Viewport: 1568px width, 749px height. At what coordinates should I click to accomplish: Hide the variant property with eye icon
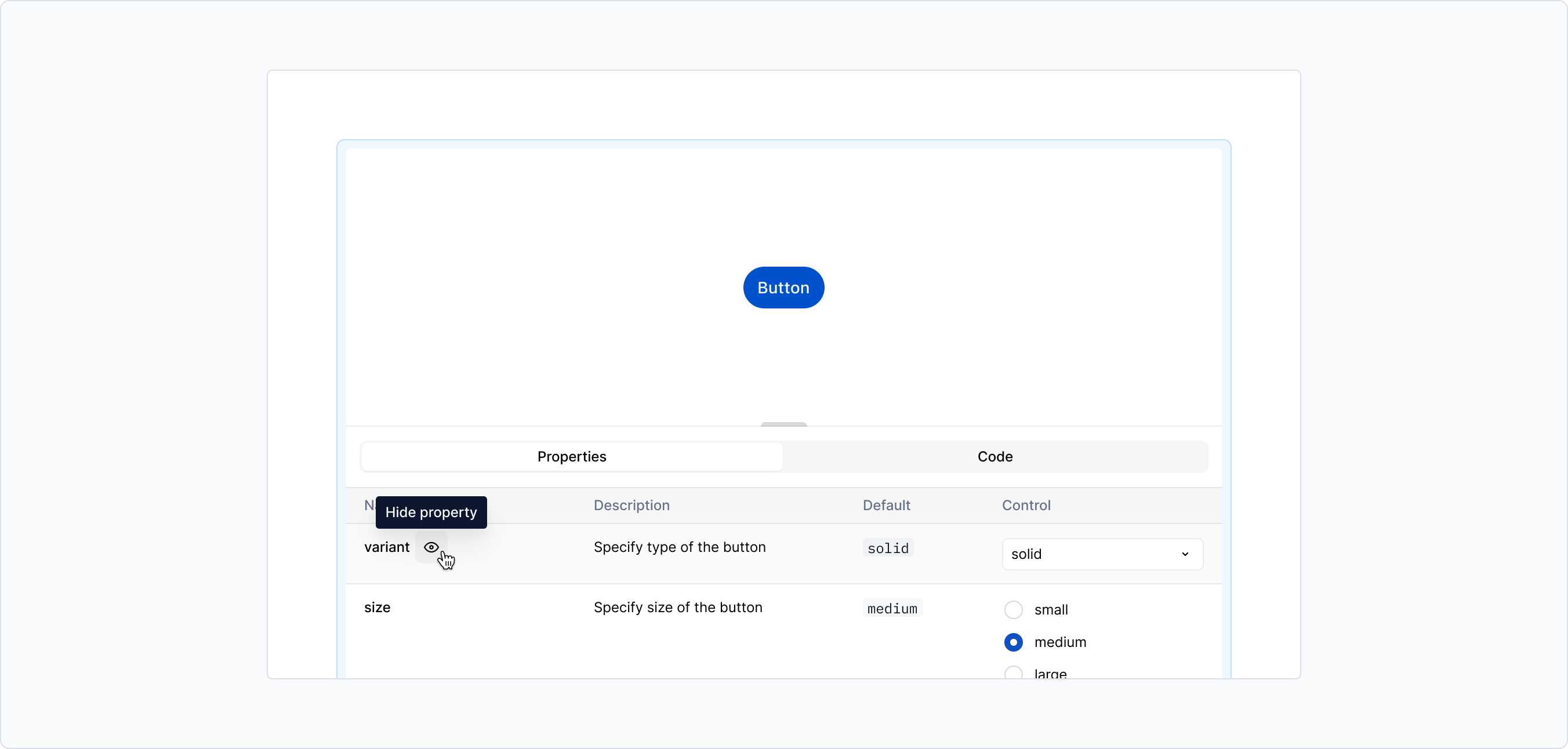(431, 547)
